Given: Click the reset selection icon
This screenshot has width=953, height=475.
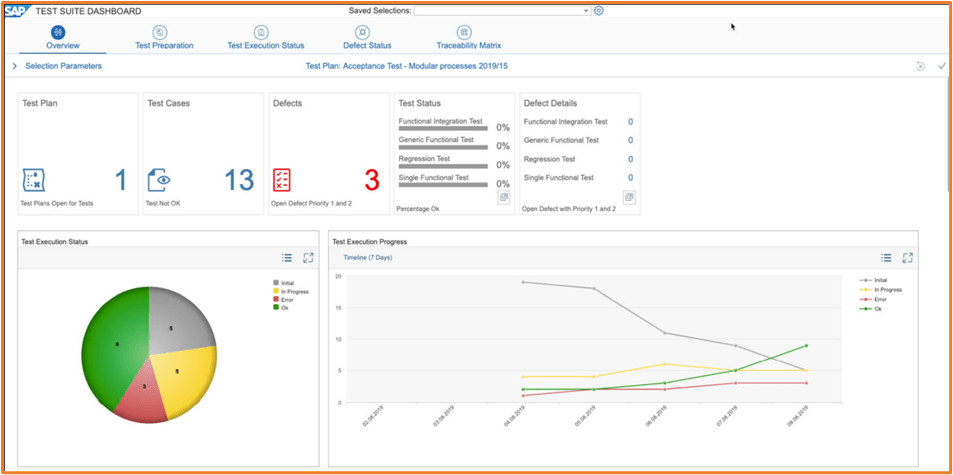Looking at the screenshot, I should point(920,66).
